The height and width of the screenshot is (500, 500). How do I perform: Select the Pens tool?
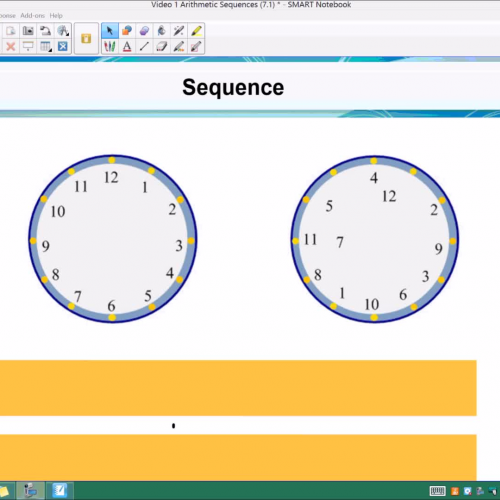(x=109, y=46)
